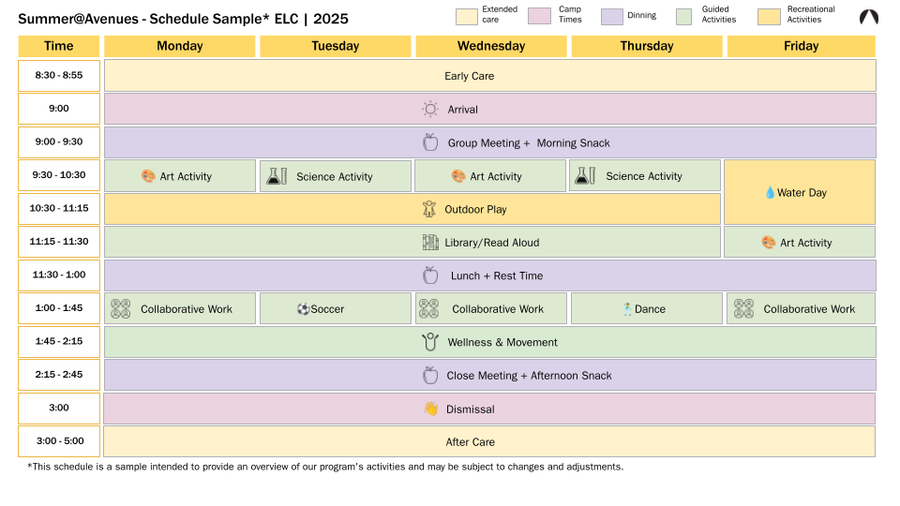Click the icon next to Wellness & Movement
Screen dimensions: 900x506
pos(430,342)
